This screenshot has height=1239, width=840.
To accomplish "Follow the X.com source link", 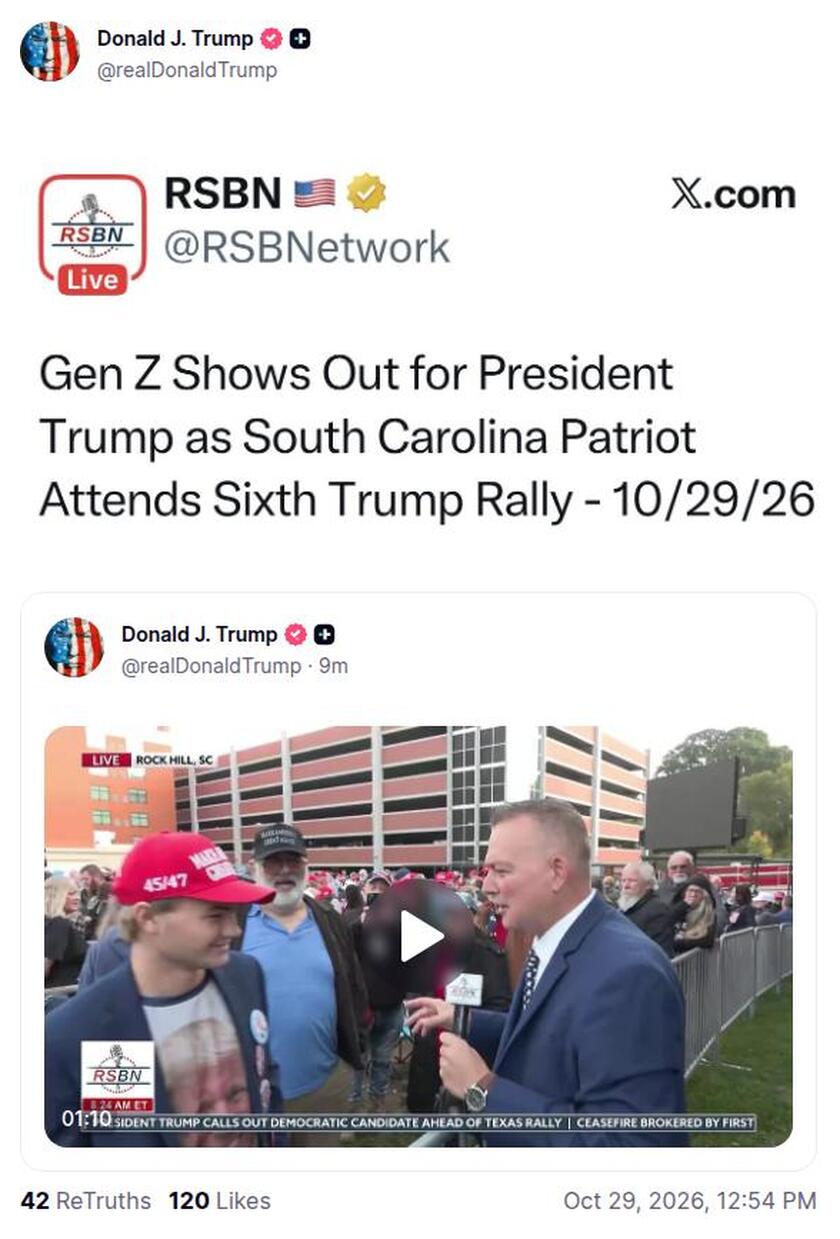I will (733, 194).
